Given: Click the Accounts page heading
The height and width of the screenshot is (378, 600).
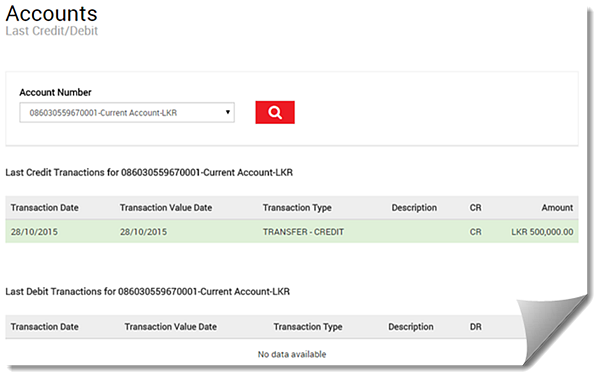Looking at the screenshot, I should [52, 14].
